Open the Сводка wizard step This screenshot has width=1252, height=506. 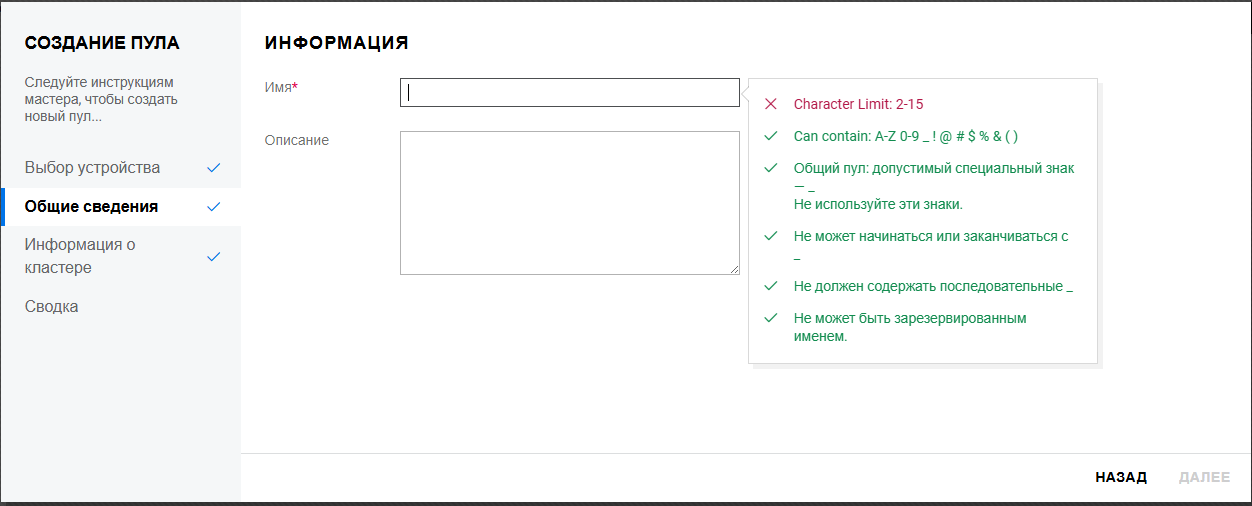click(51, 306)
